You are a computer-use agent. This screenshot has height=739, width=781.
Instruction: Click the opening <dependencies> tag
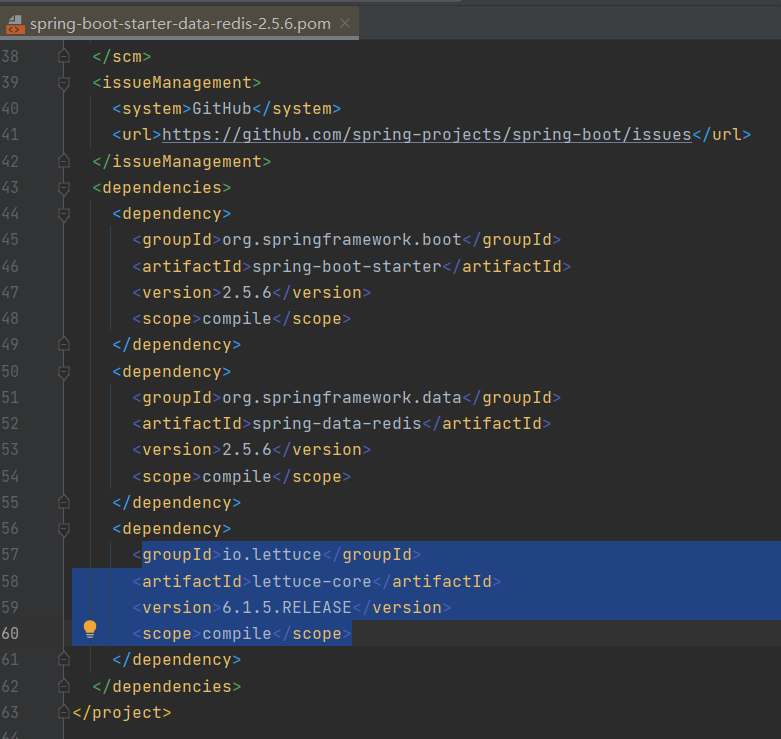[x=161, y=188]
